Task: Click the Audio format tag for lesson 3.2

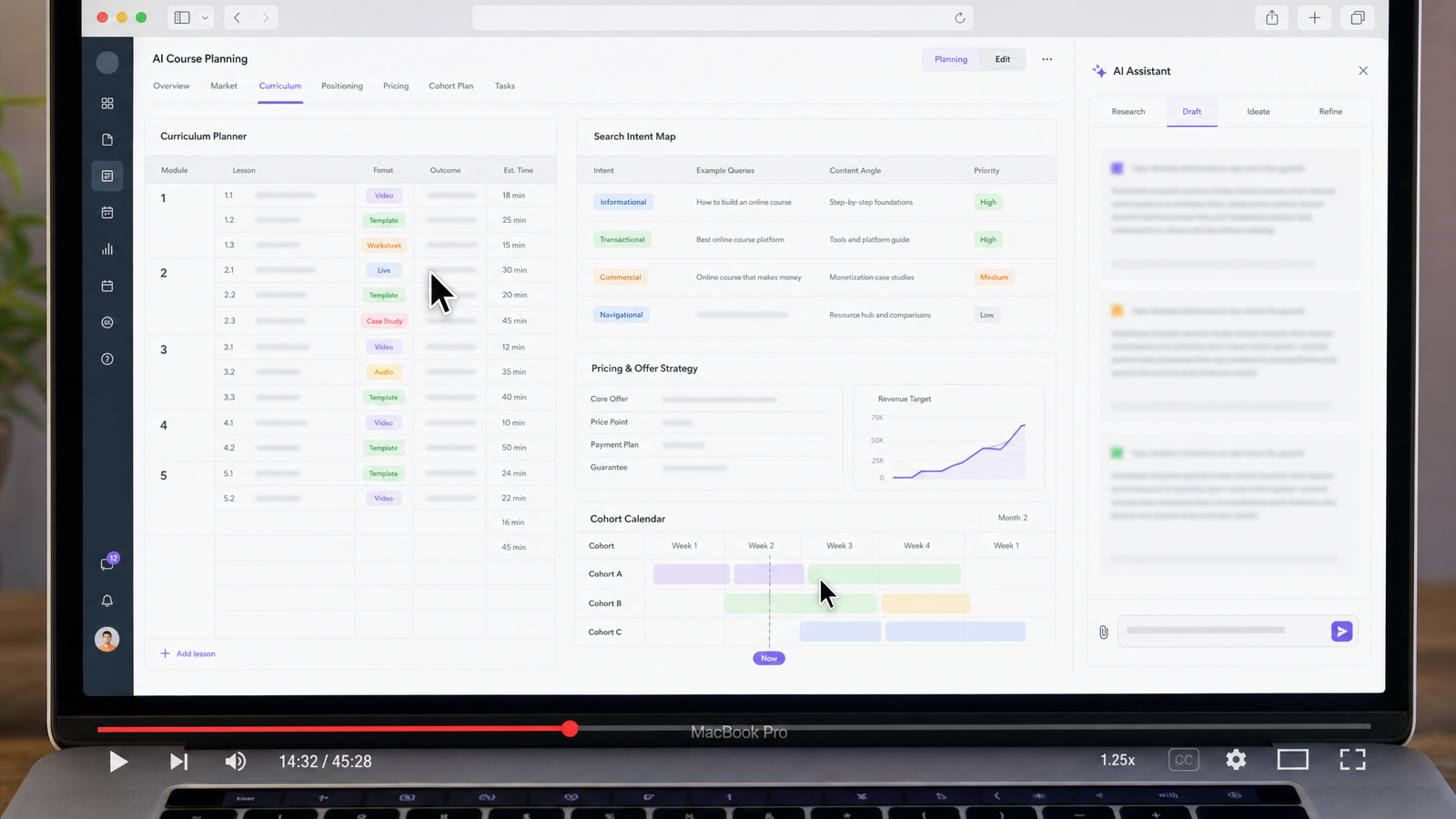Action: coord(384,372)
